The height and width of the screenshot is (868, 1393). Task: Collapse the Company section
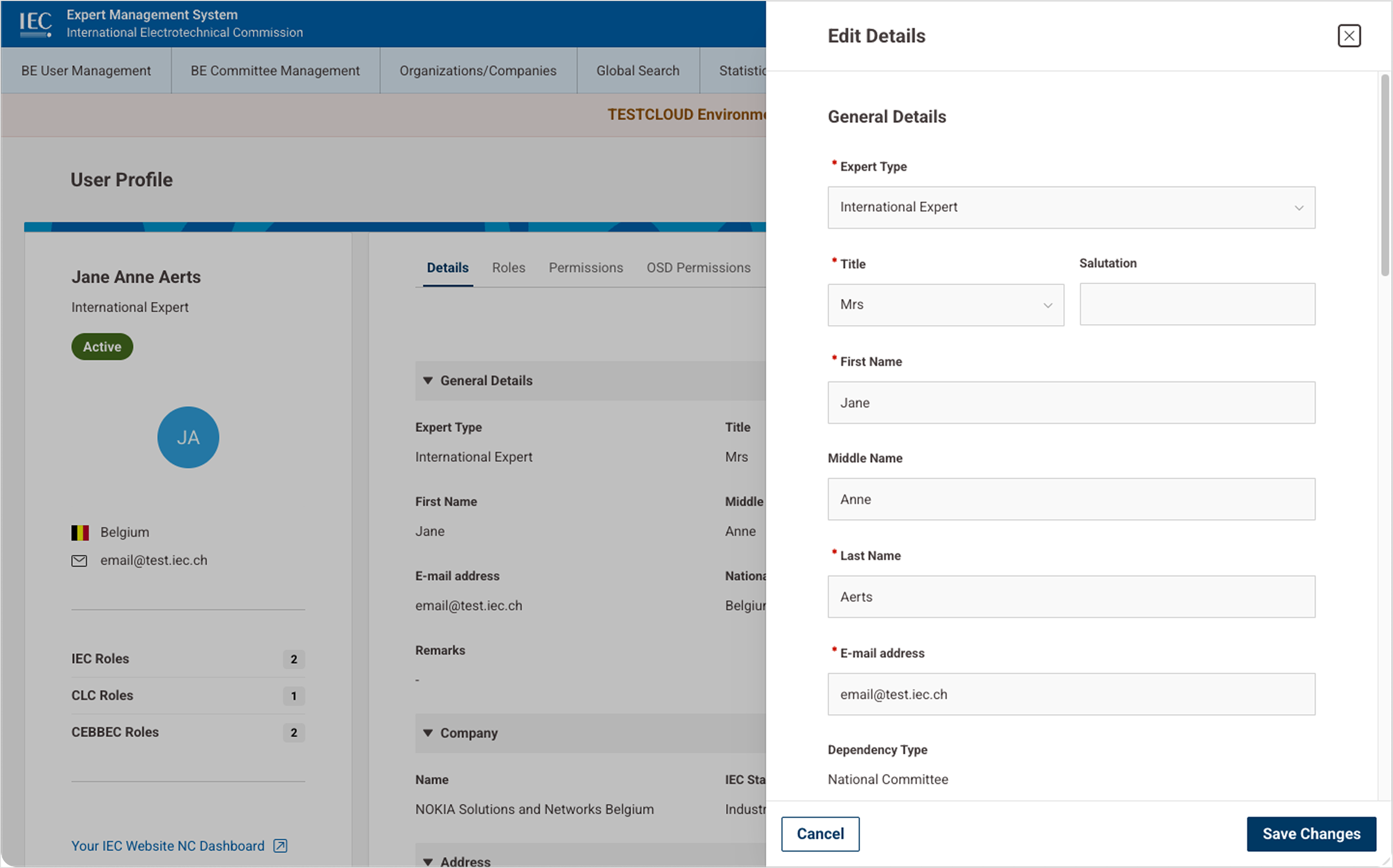(x=428, y=732)
